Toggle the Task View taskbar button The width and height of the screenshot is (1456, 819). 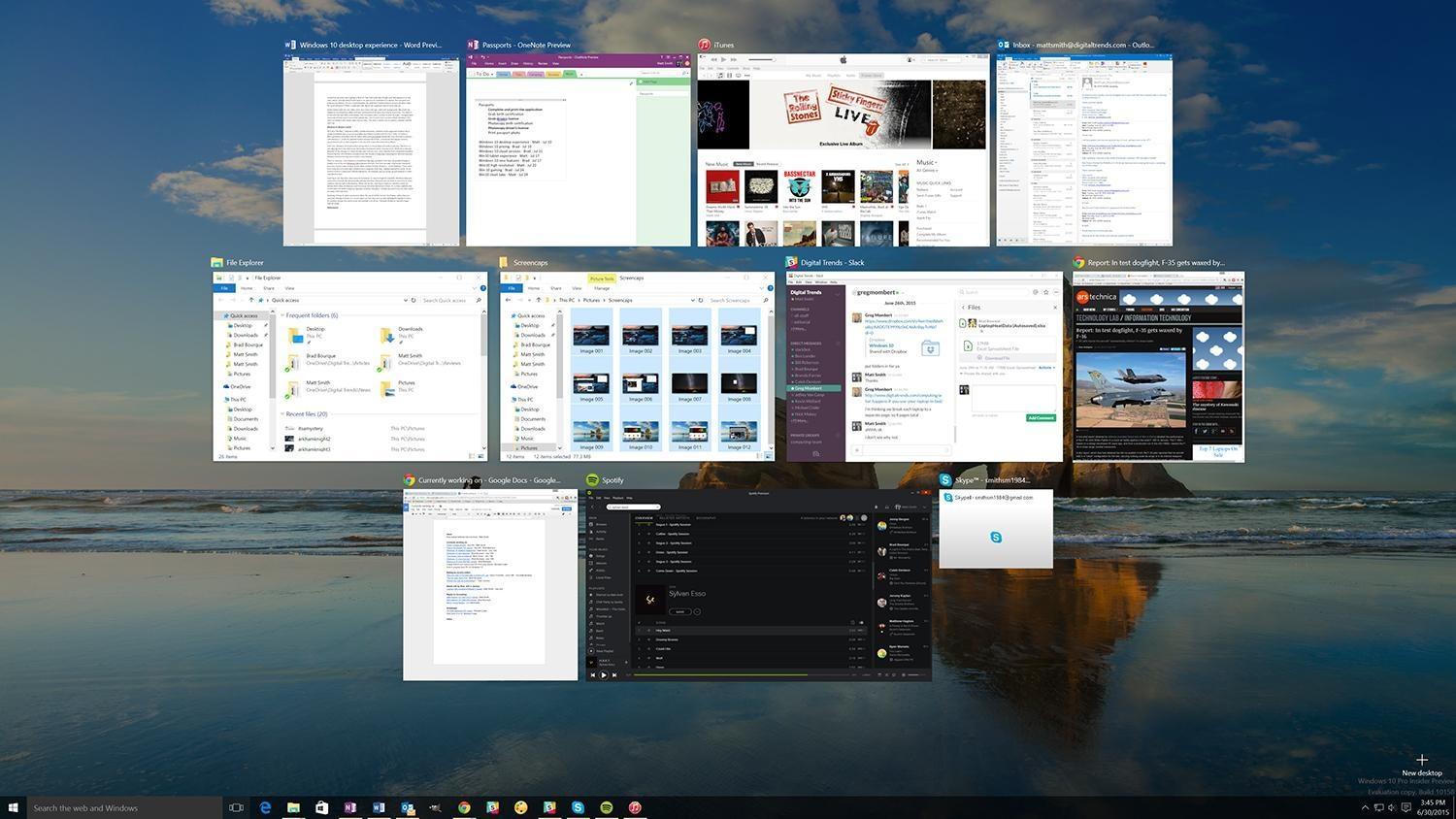pos(236,807)
